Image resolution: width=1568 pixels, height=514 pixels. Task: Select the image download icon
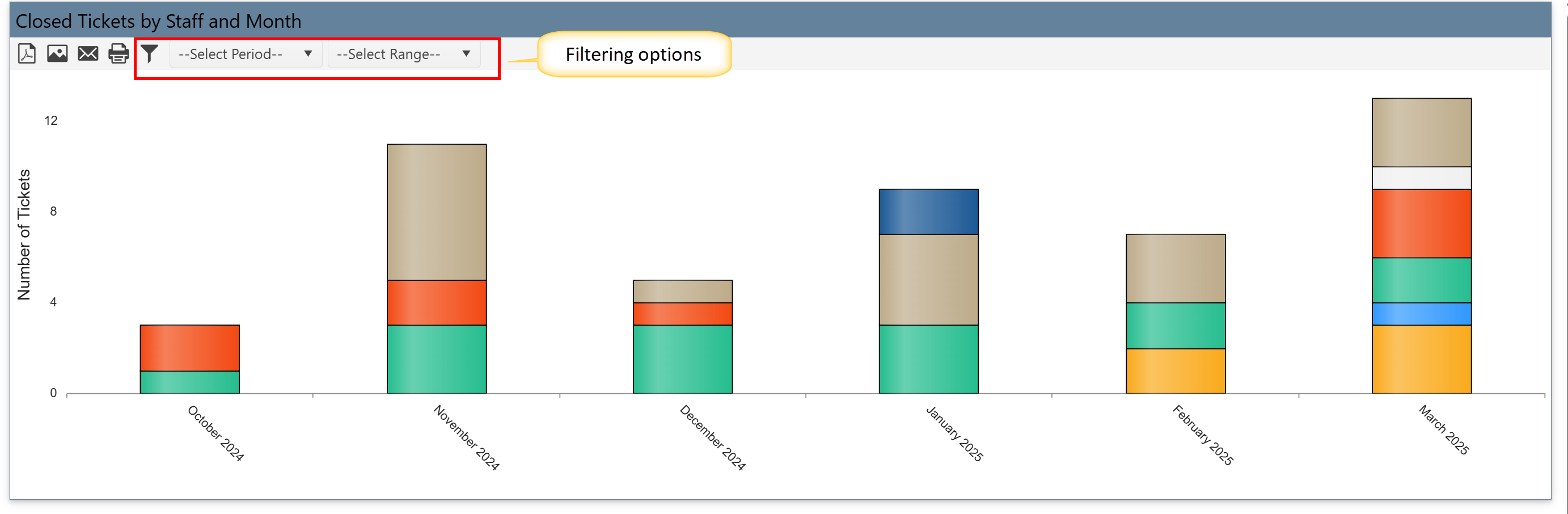tap(57, 53)
